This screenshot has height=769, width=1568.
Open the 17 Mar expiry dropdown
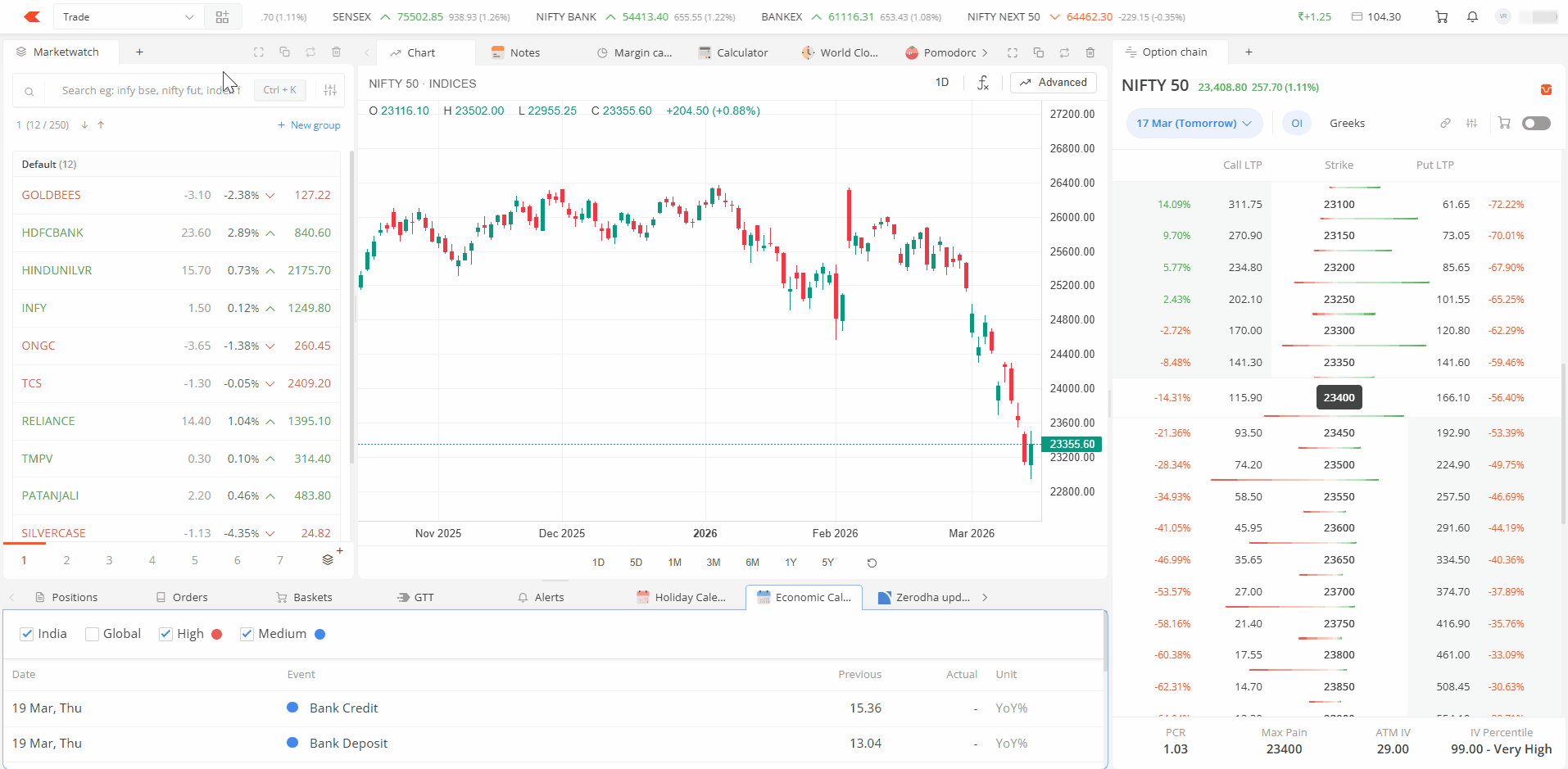click(1194, 124)
